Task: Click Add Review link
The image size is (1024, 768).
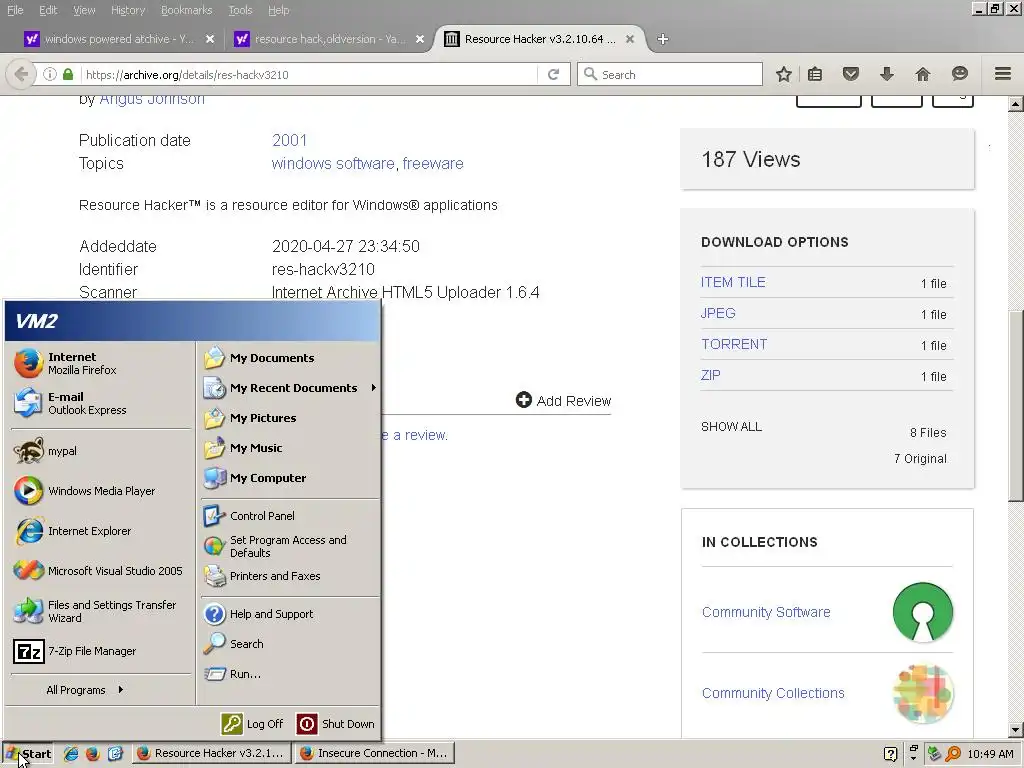Action: [564, 400]
